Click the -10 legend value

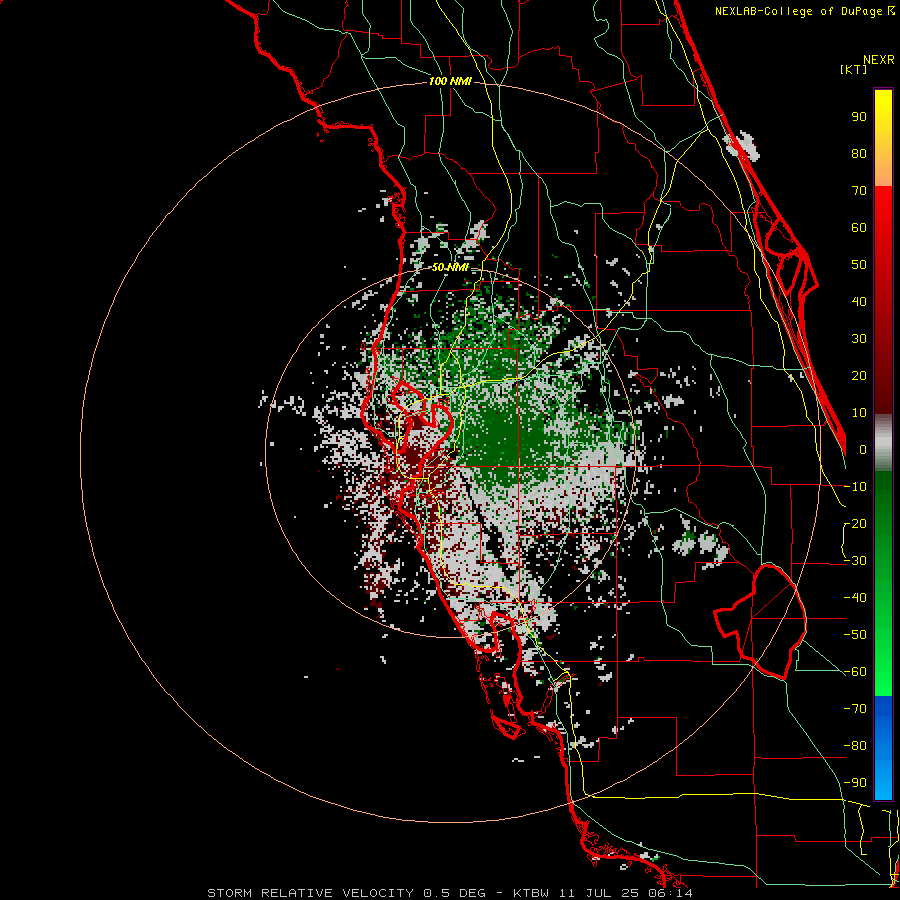(856, 487)
